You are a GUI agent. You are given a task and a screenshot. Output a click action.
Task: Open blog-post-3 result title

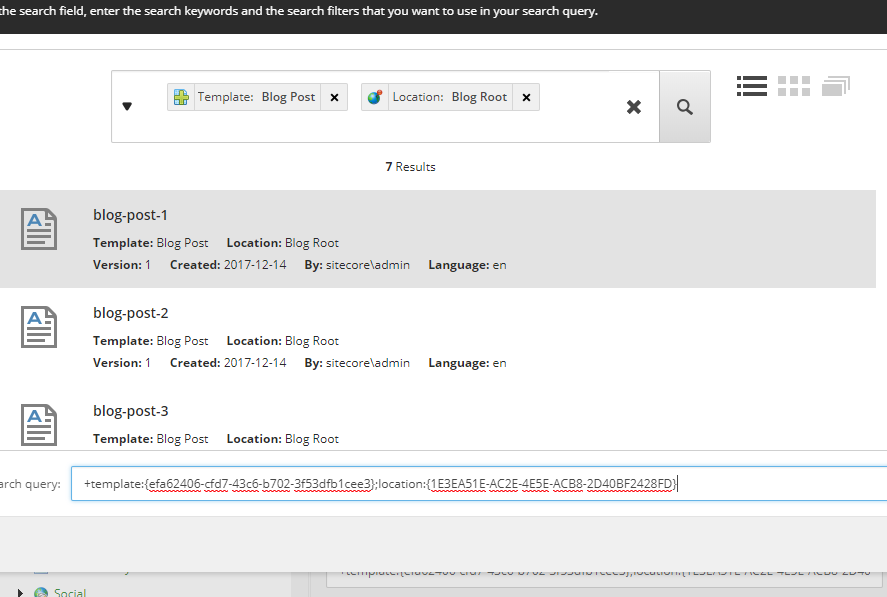coord(131,411)
